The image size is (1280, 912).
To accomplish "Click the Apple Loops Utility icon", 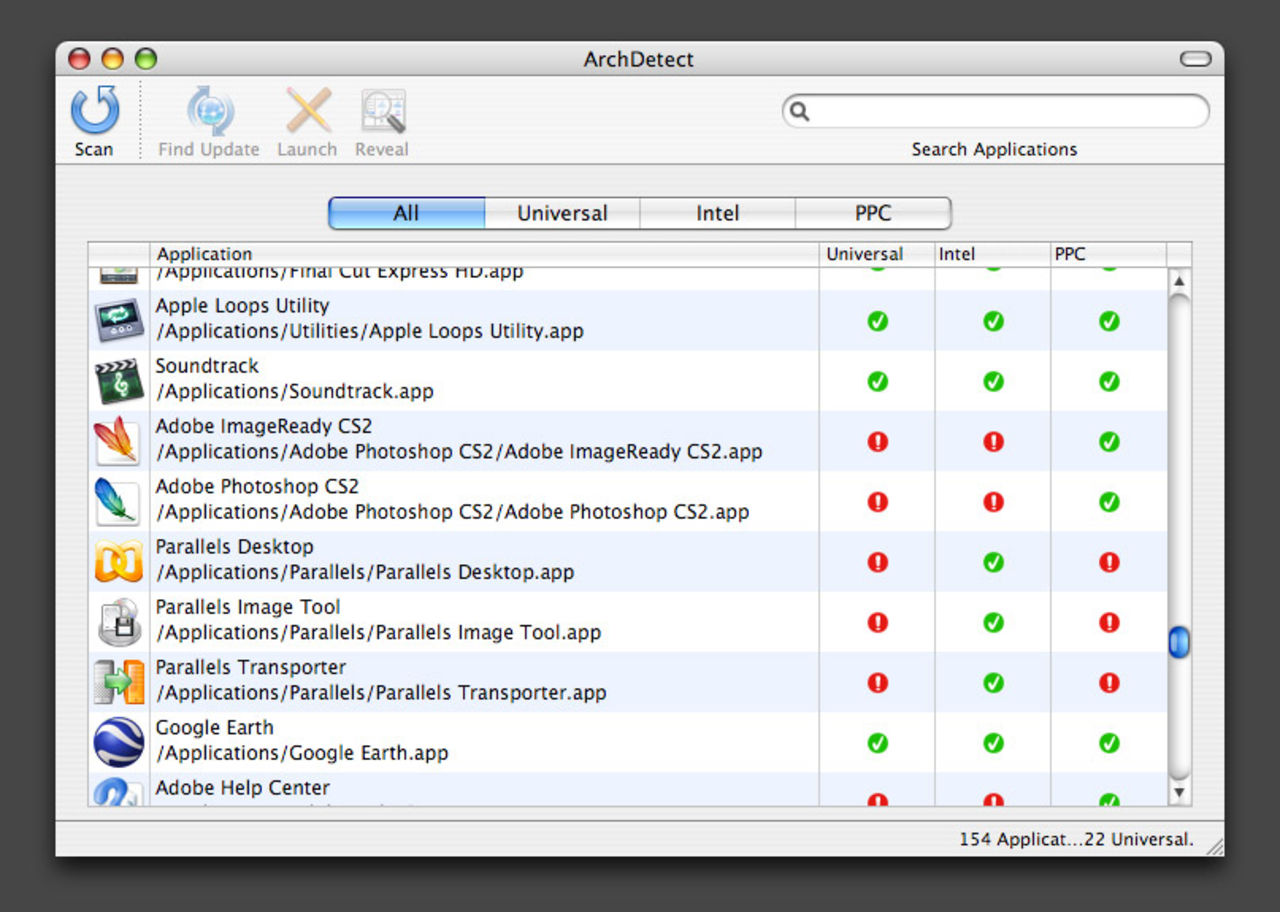I will coord(118,321).
